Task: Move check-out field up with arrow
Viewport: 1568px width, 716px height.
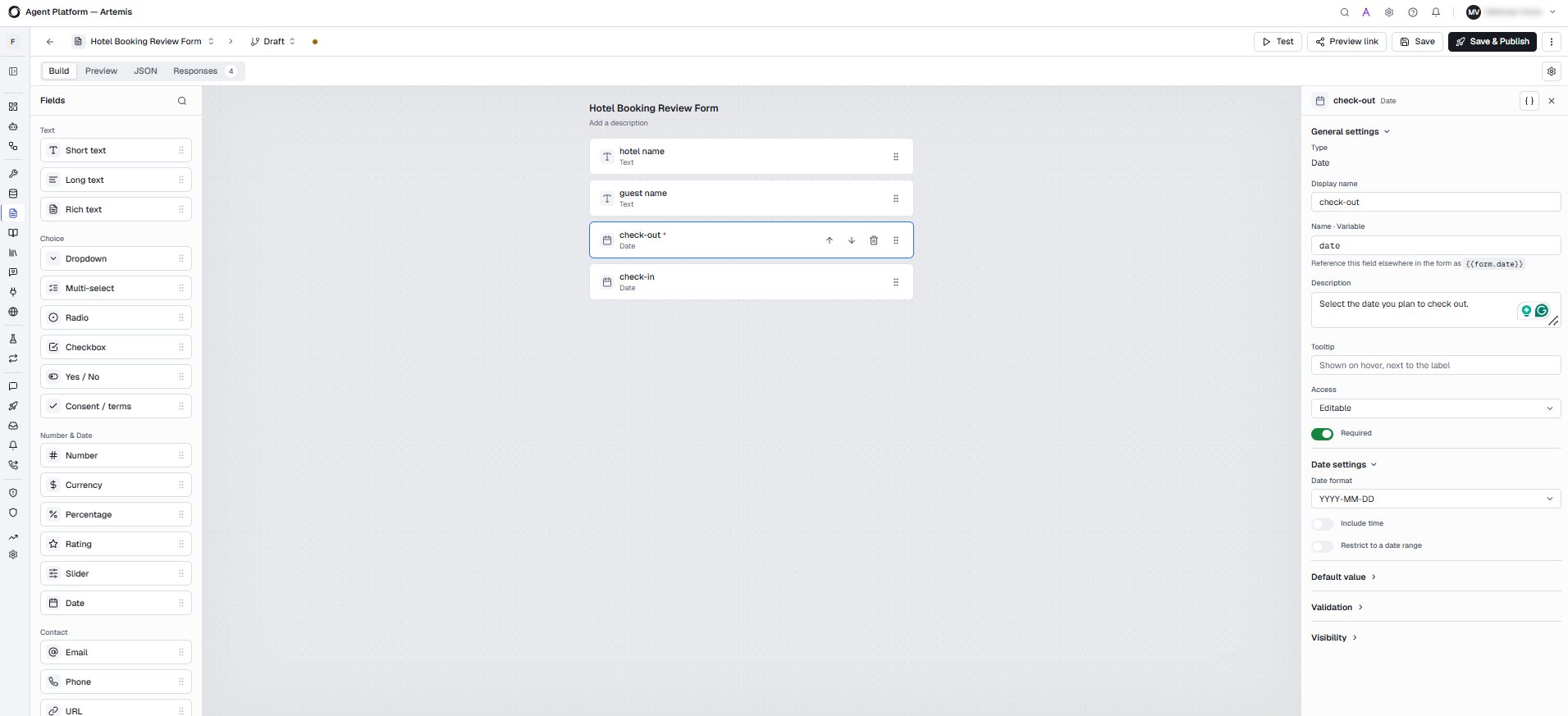Action: pos(830,240)
